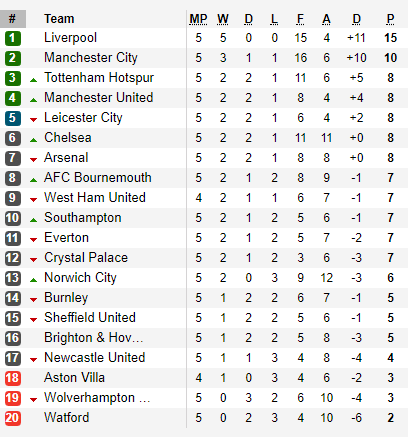Click the F goals for header
The image size is (408, 437).
tap(300, 19)
